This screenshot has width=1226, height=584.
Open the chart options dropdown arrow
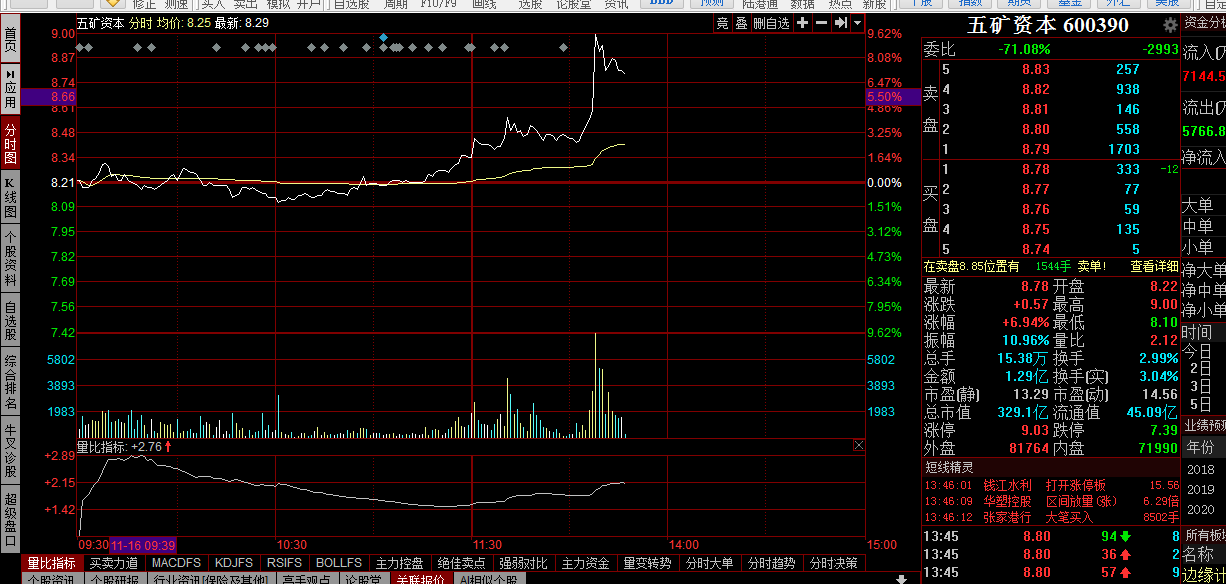pyautogui.click(x=857, y=23)
